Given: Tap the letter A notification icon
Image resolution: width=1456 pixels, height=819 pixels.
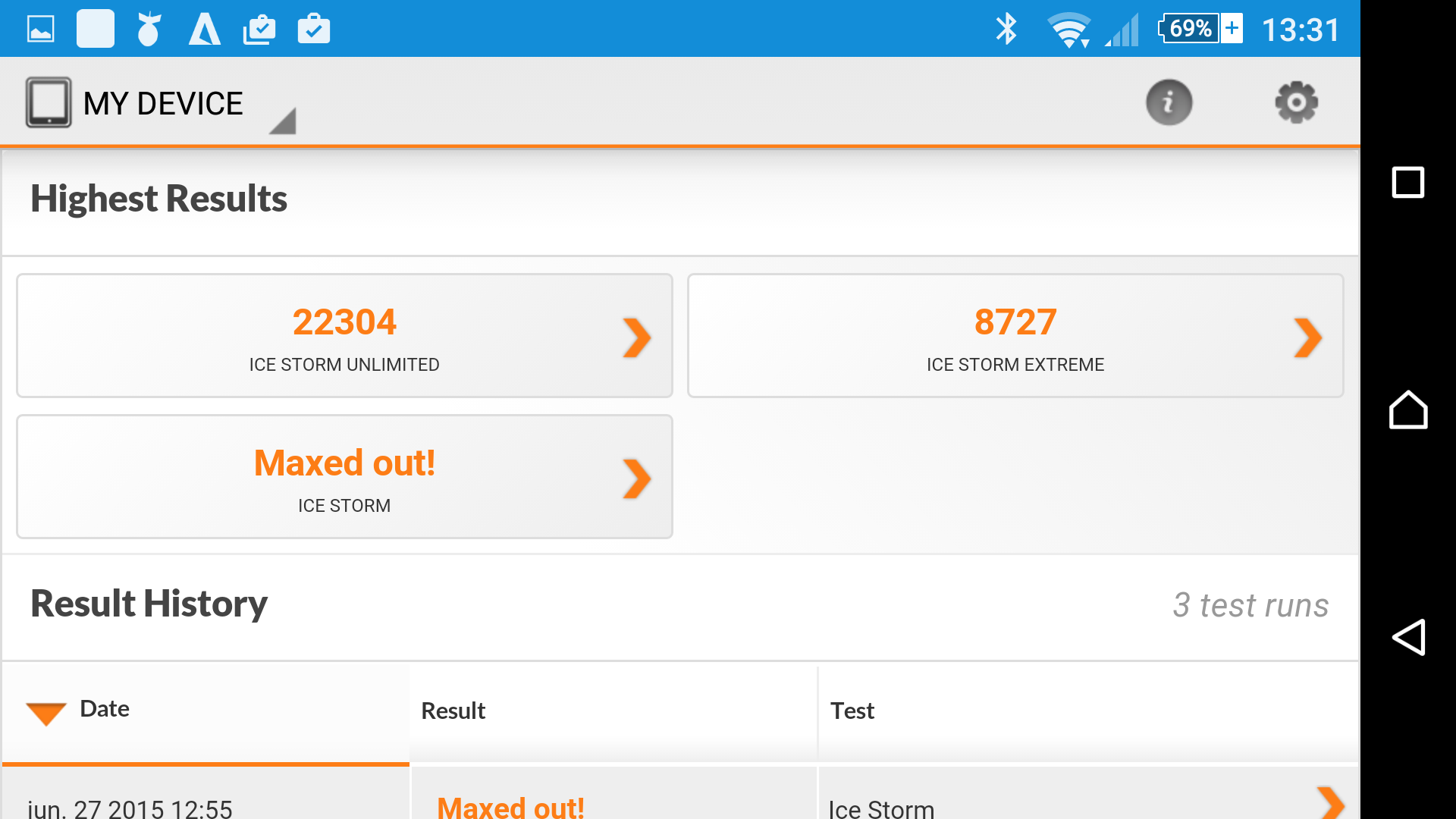Looking at the screenshot, I should click(205, 30).
